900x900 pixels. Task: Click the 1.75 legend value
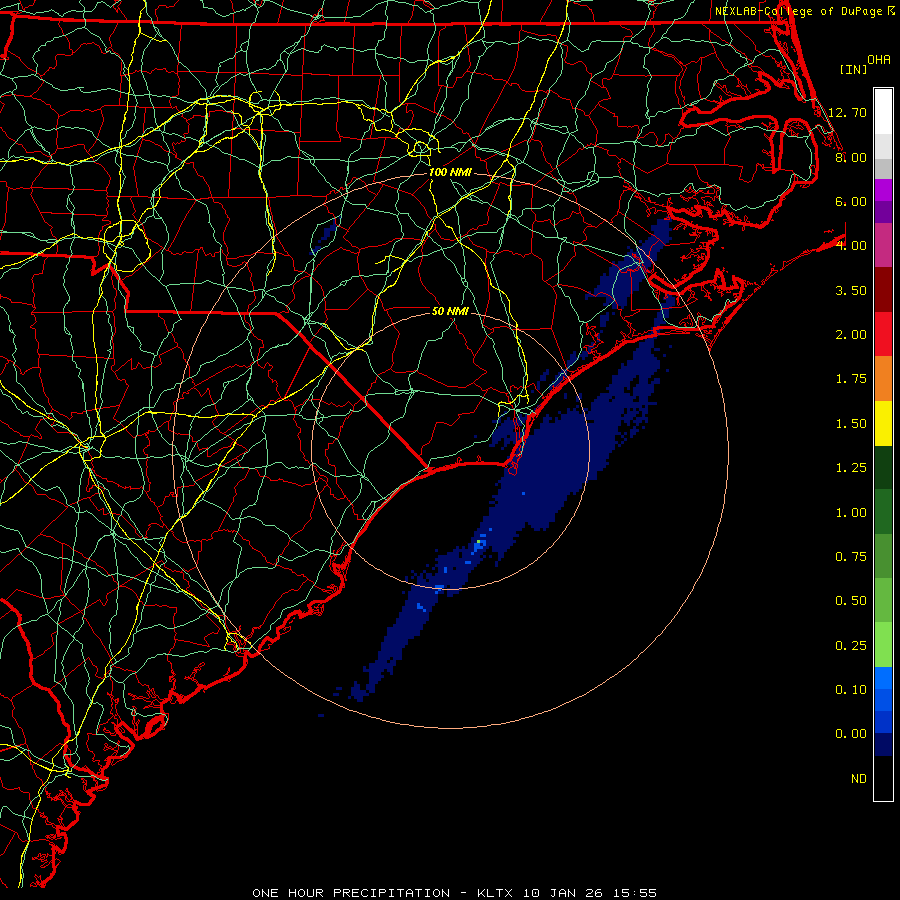[x=851, y=379]
